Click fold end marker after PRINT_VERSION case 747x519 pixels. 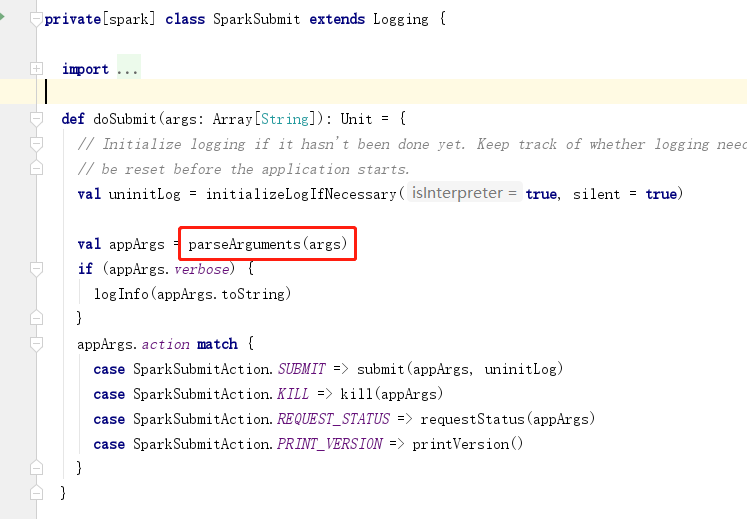36,468
